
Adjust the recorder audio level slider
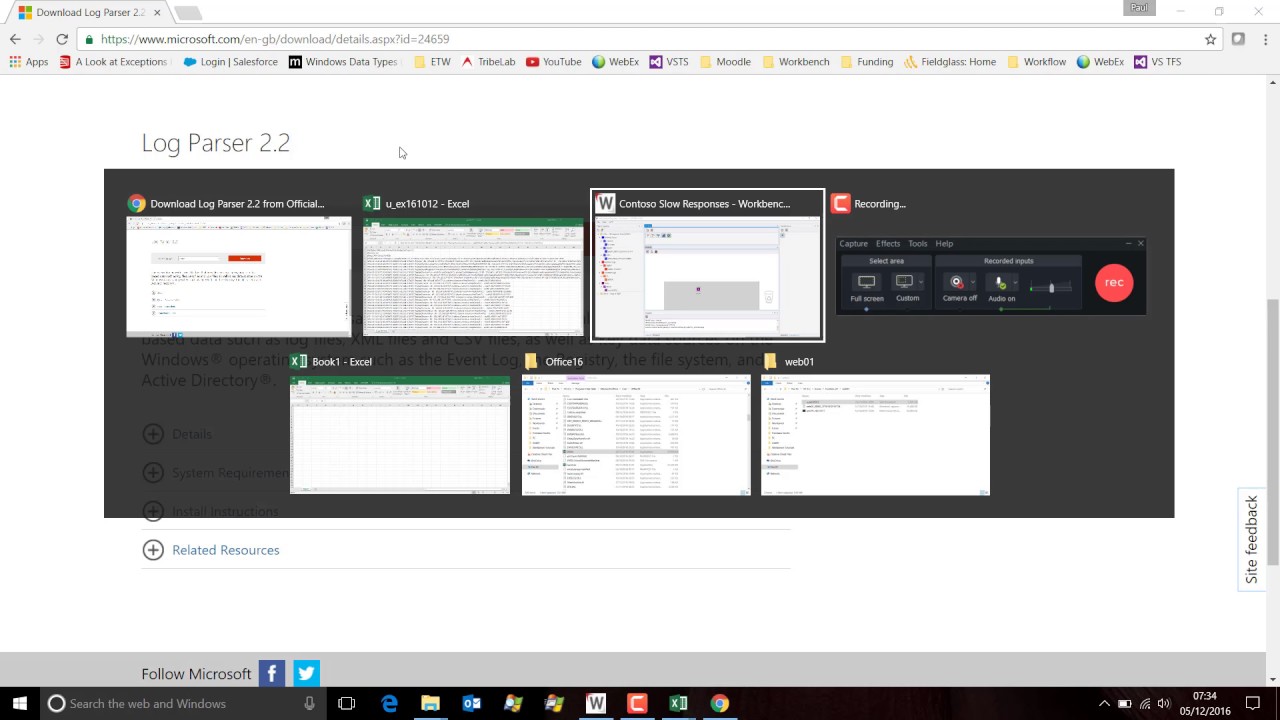click(1050, 287)
